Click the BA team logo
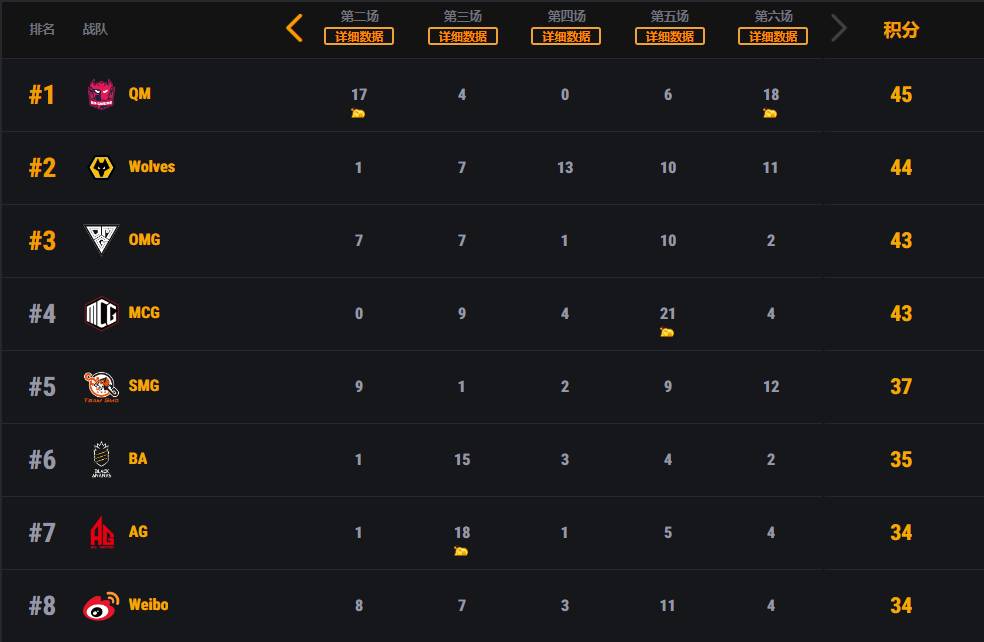The height and width of the screenshot is (642, 984). pyautogui.click(x=101, y=460)
